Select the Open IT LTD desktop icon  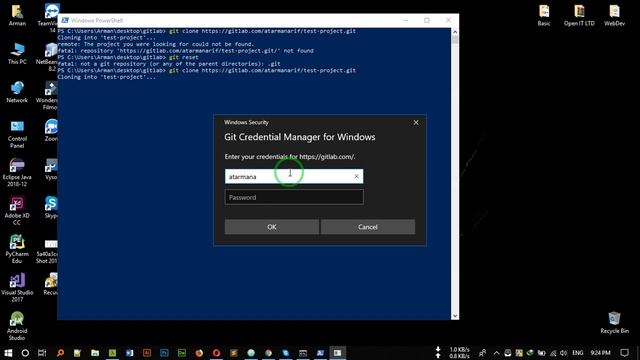pos(579,15)
